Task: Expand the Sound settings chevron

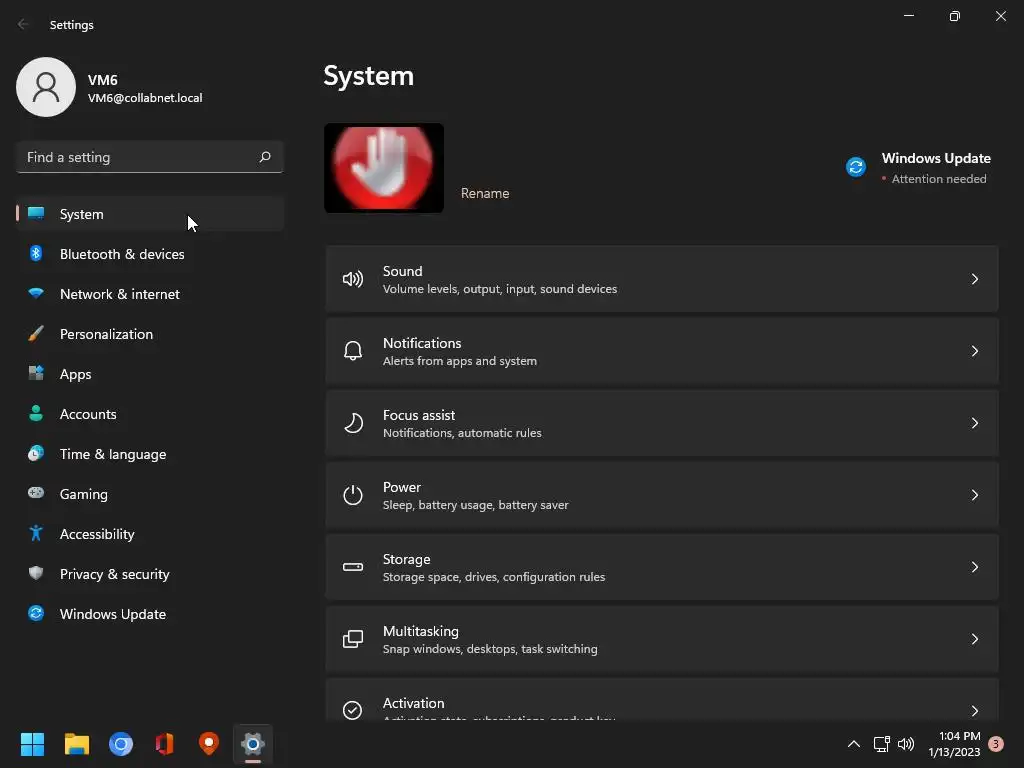Action: 974,280
